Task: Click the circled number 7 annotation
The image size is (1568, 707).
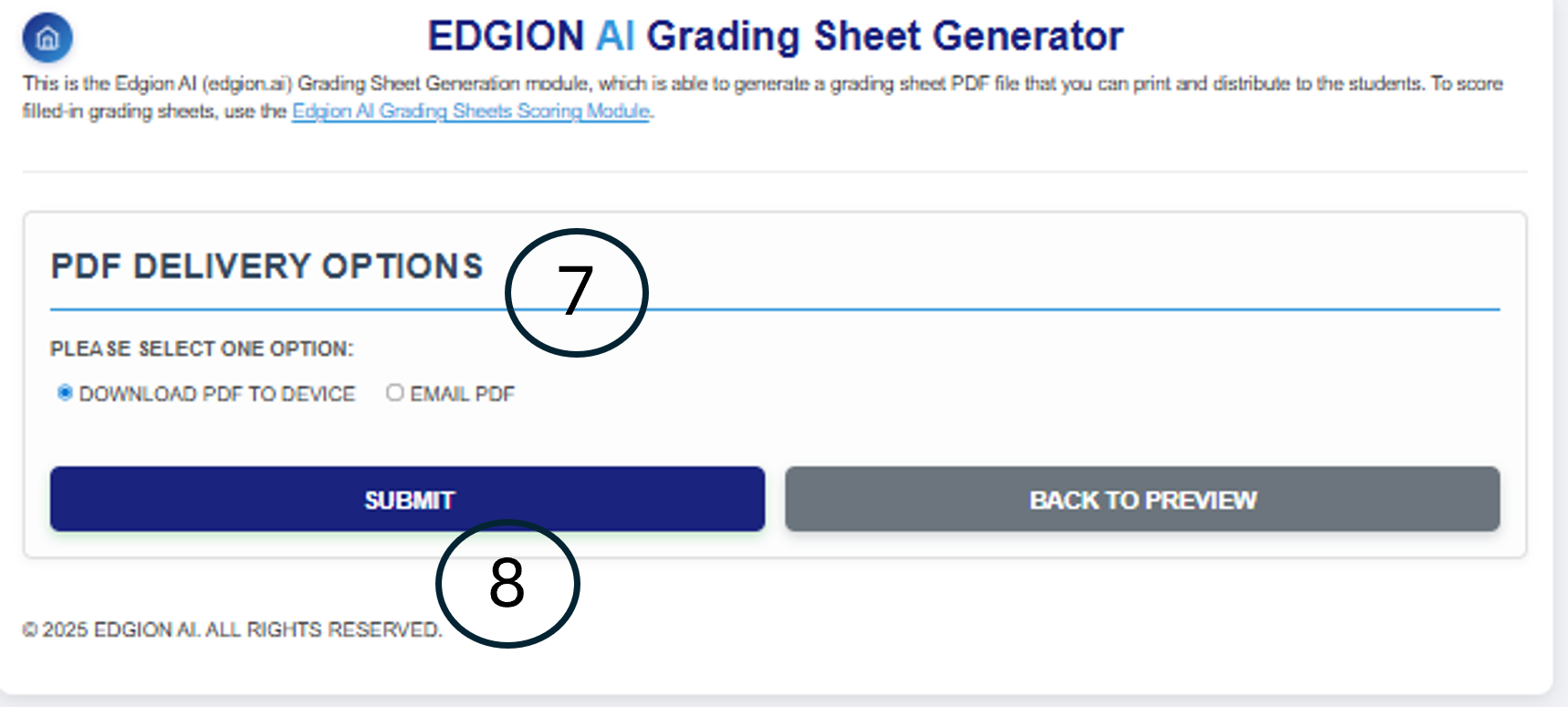Action: point(576,292)
